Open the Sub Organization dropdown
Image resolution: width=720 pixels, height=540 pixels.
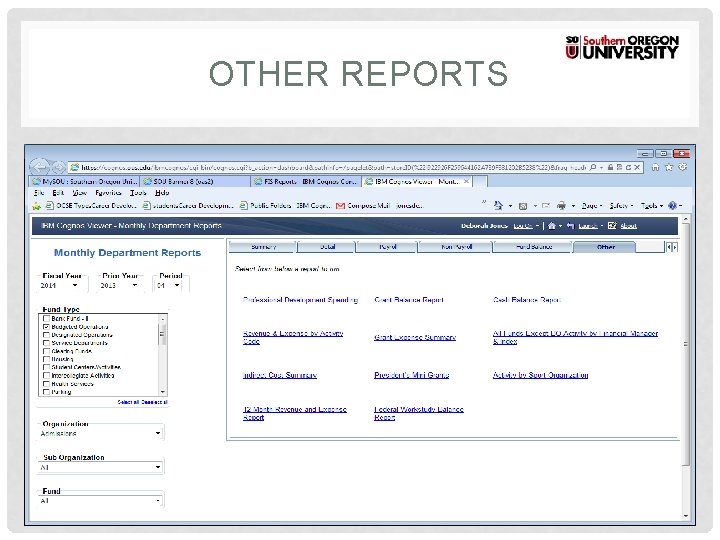[101, 467]
